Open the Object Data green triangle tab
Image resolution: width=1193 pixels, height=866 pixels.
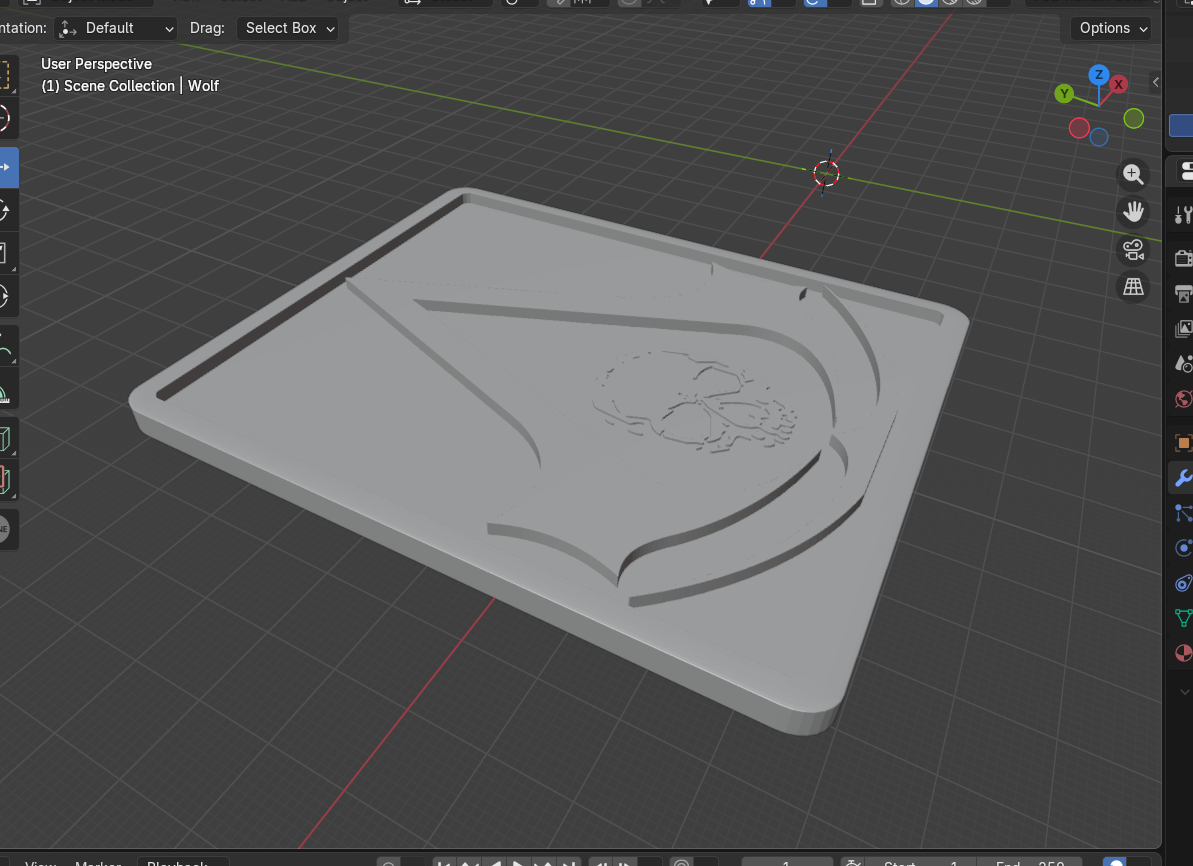click(1183, 618)
